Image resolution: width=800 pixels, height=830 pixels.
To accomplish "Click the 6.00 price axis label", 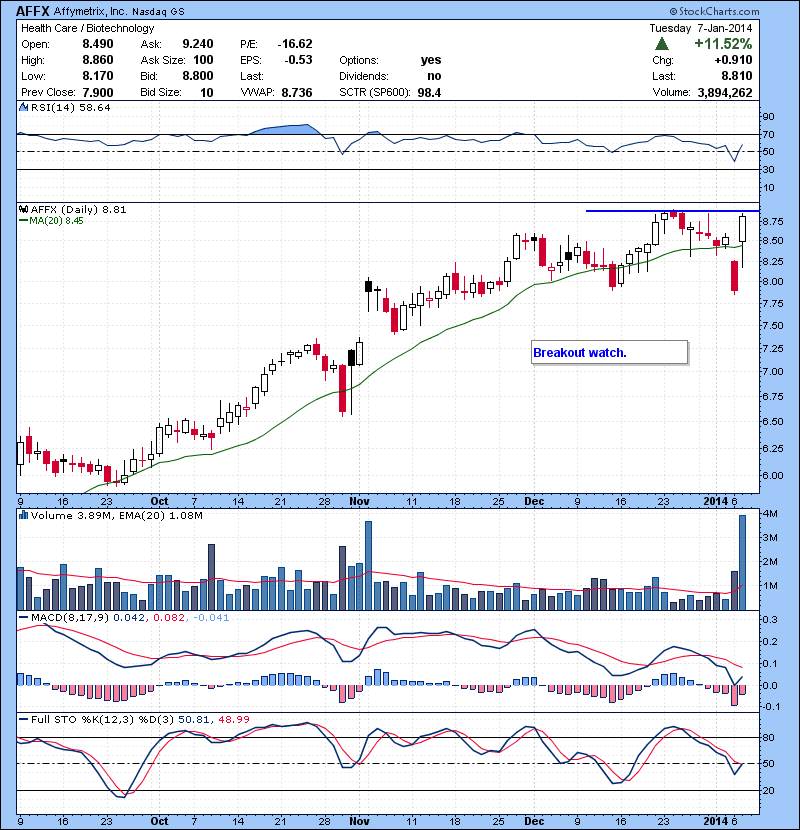I will (772, 475).
